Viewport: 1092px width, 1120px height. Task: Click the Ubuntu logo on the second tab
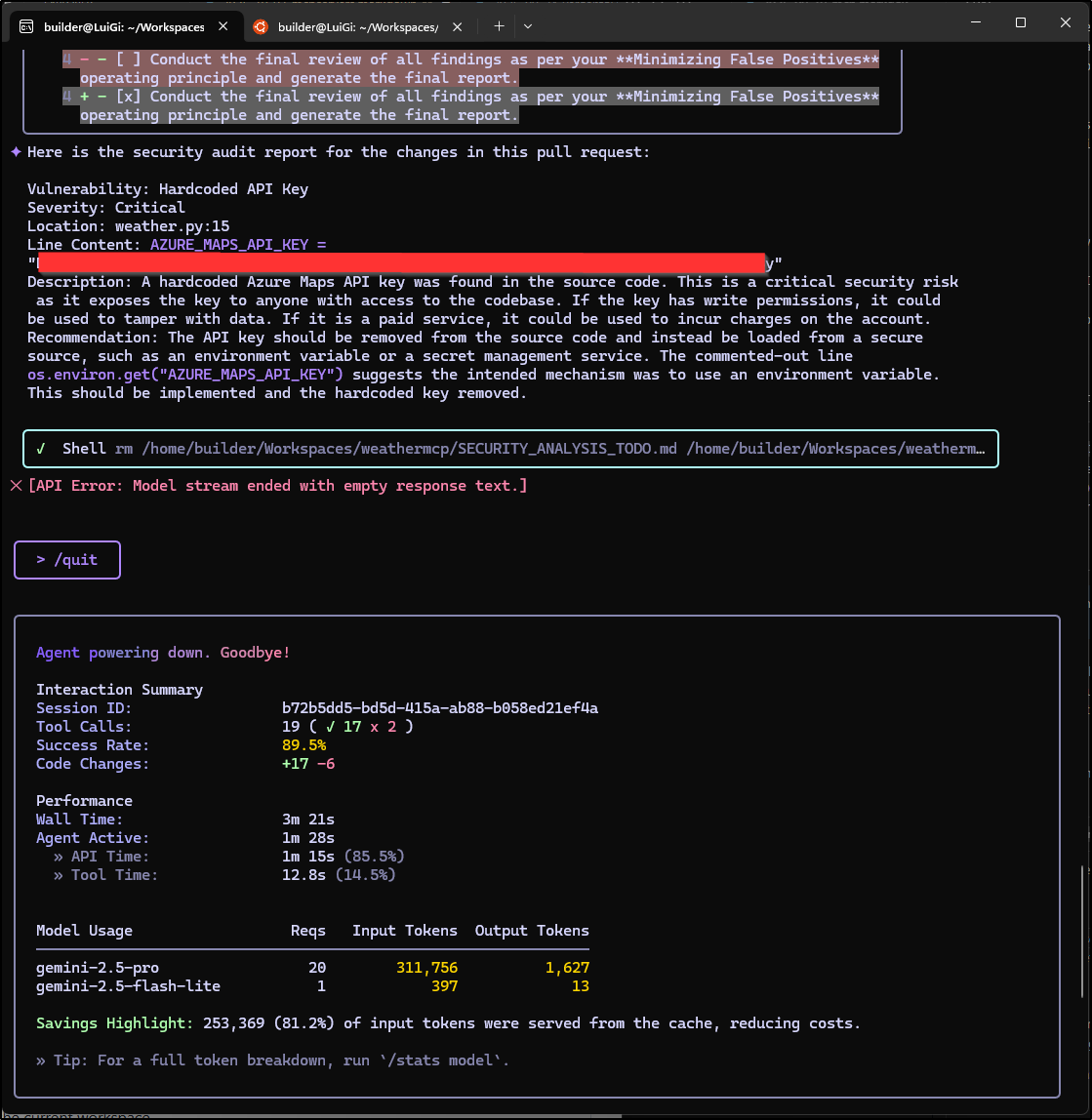point(260,26)
